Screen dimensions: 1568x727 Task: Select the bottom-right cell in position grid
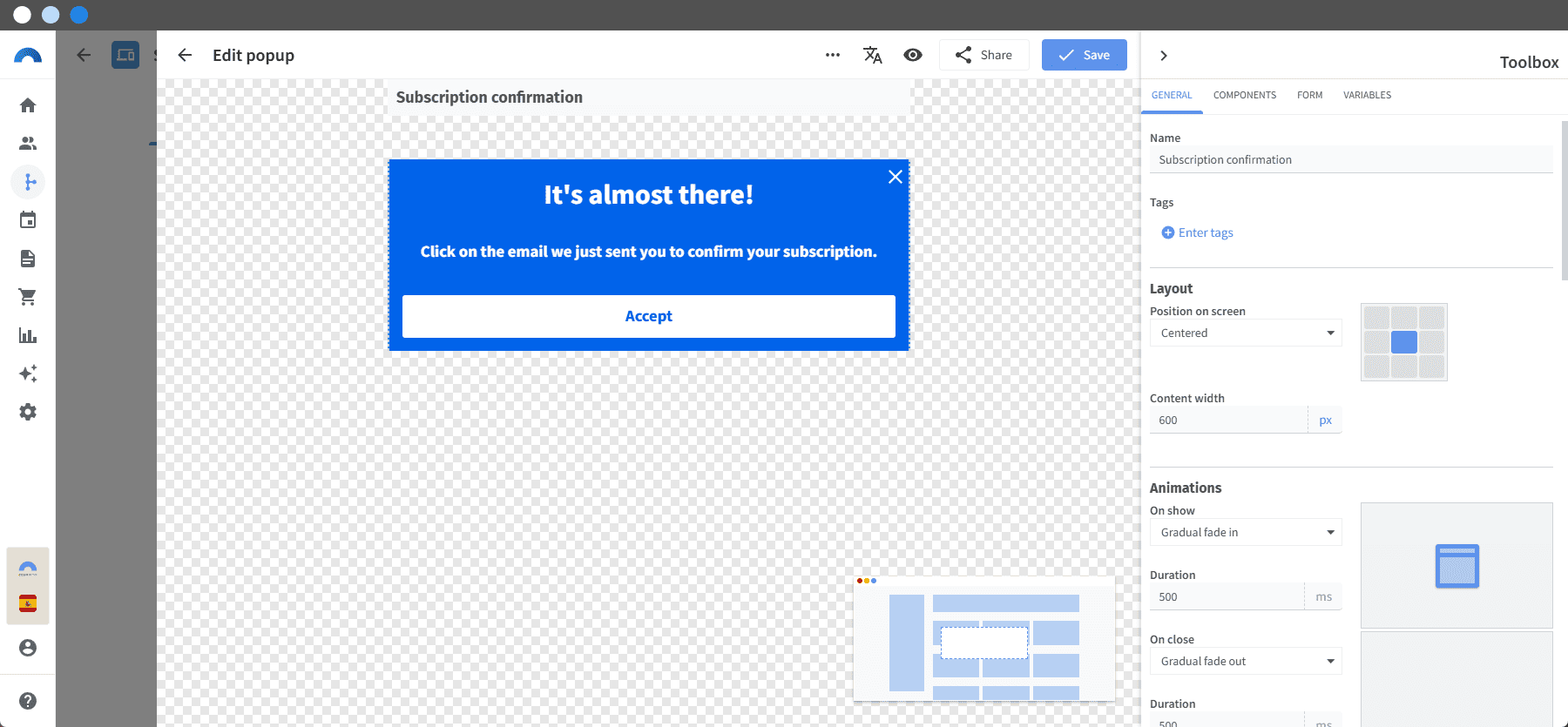[x=1431, y=367]
